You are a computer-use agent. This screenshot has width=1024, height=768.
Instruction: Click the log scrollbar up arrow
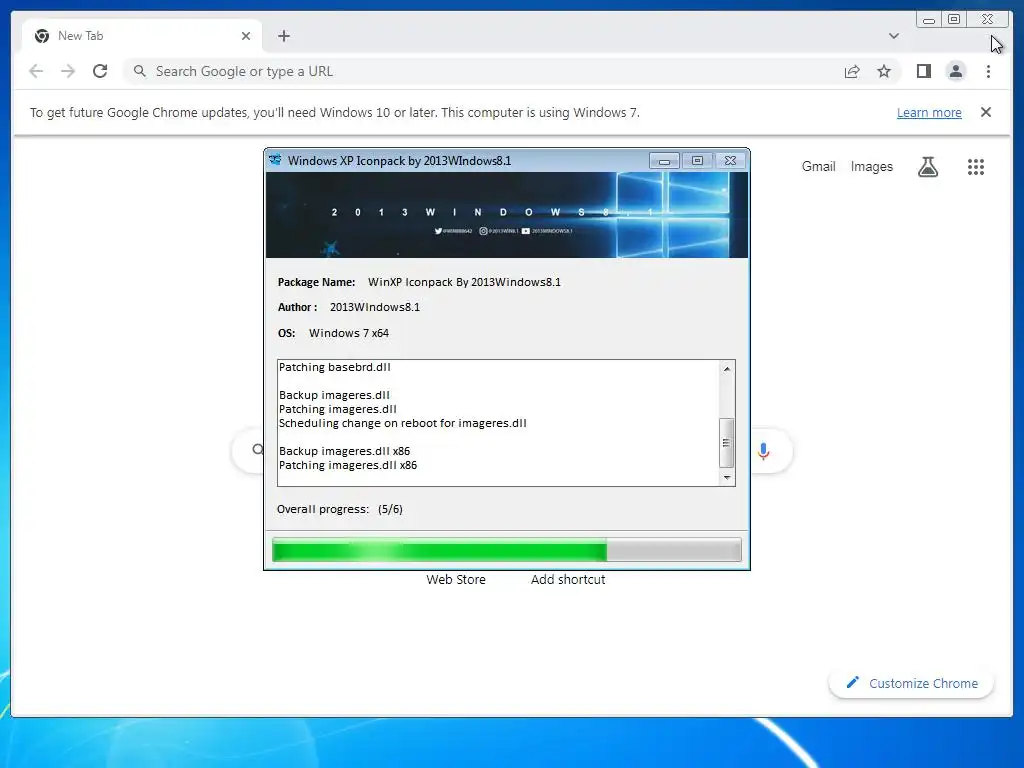[726, 369]
